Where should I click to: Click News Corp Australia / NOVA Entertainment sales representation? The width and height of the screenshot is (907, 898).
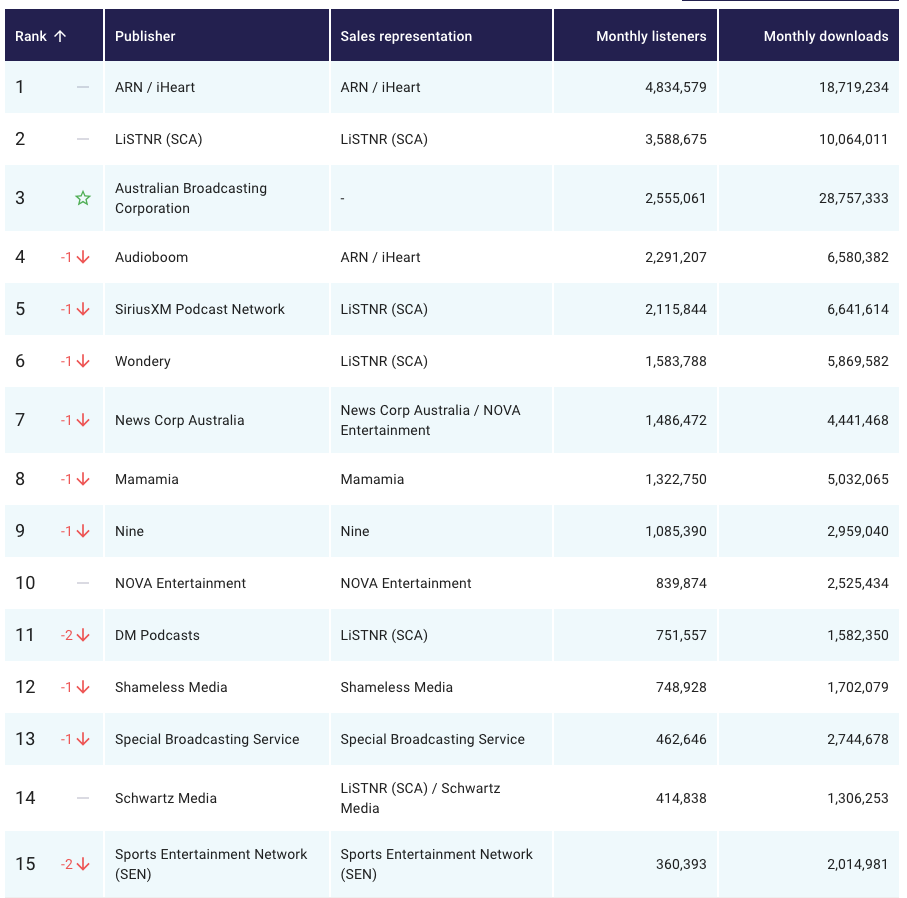[x=430, y=421]
